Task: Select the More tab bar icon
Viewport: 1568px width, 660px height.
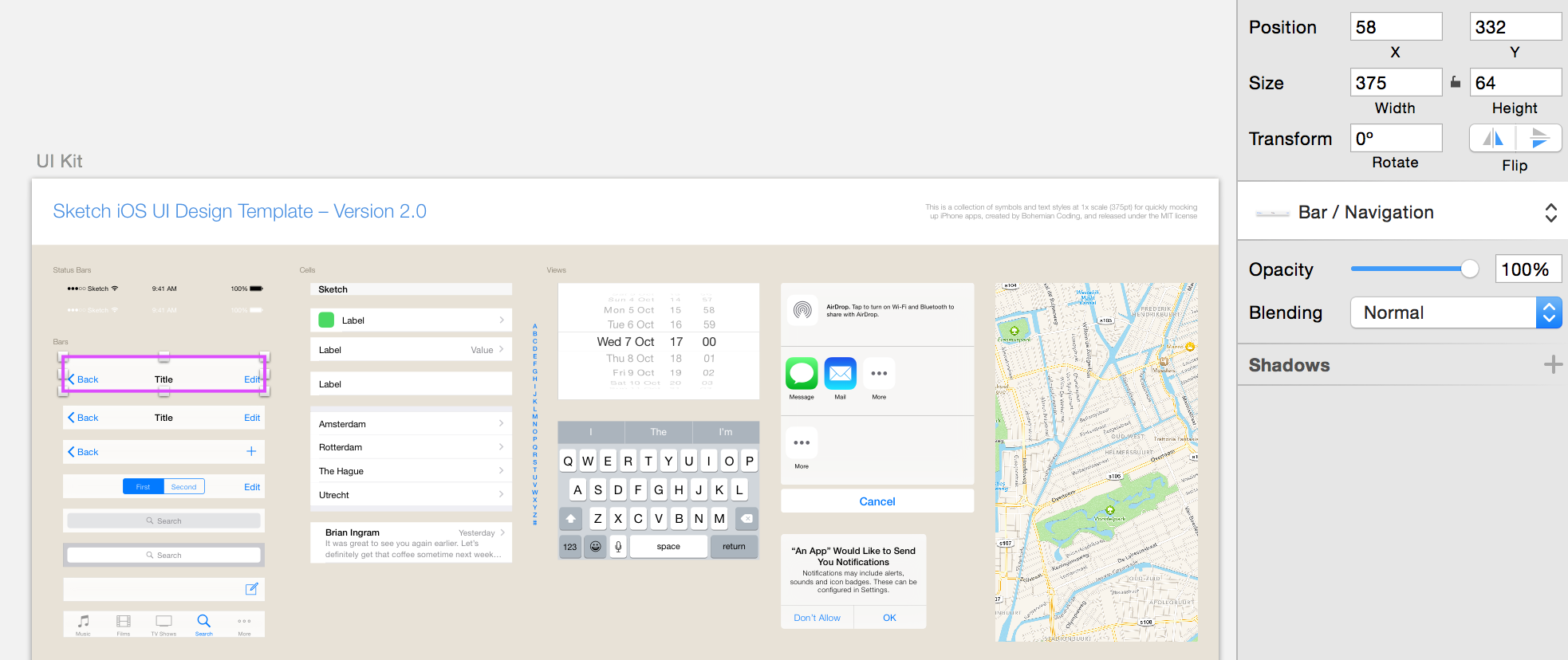Action: click(x=244, y=624)
